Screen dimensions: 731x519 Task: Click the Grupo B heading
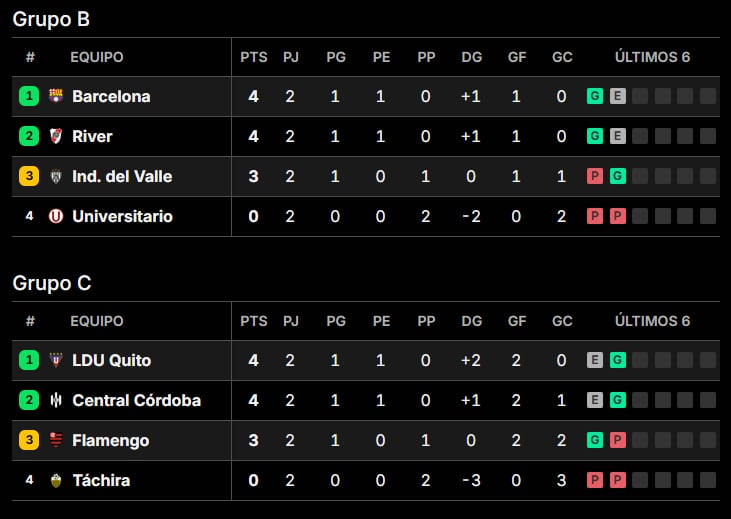pos(51,19)
